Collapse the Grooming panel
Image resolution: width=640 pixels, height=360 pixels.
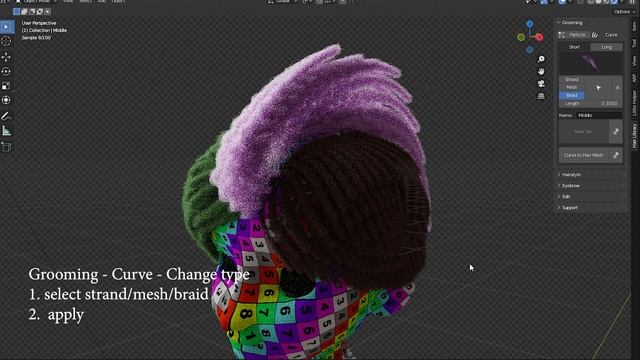click(571, 22)
